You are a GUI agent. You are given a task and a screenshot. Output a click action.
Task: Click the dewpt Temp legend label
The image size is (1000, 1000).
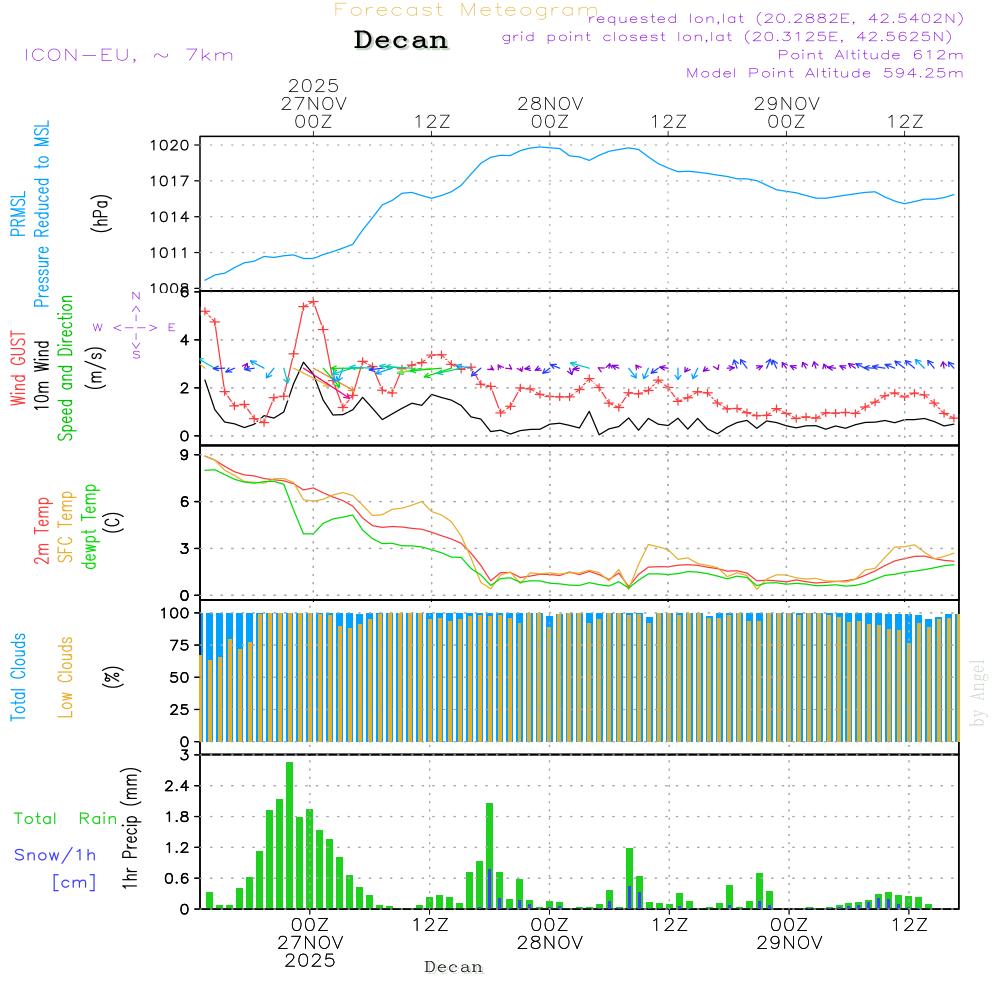pyautogui.click(x=91, y=526)
